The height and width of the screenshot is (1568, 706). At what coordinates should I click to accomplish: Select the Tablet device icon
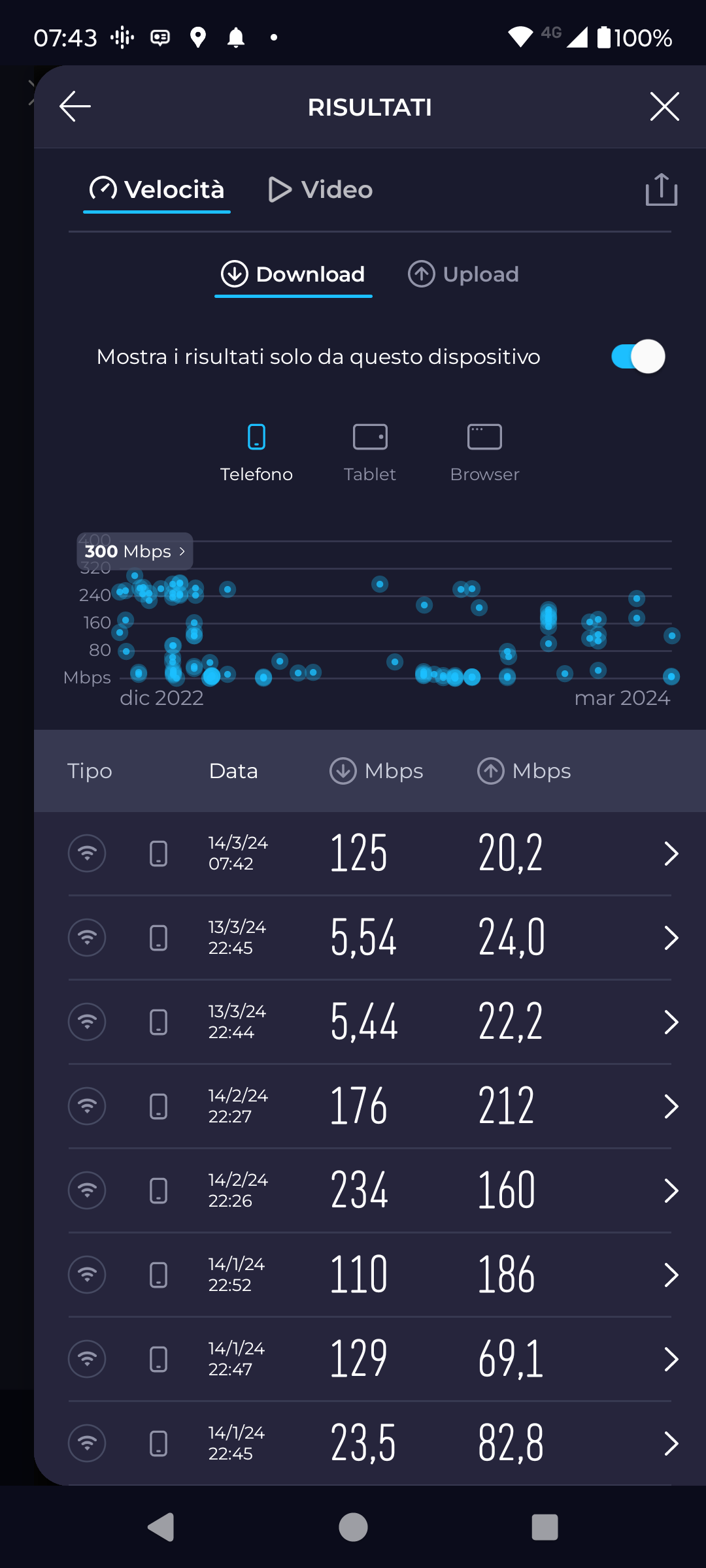tap(370, 437)
